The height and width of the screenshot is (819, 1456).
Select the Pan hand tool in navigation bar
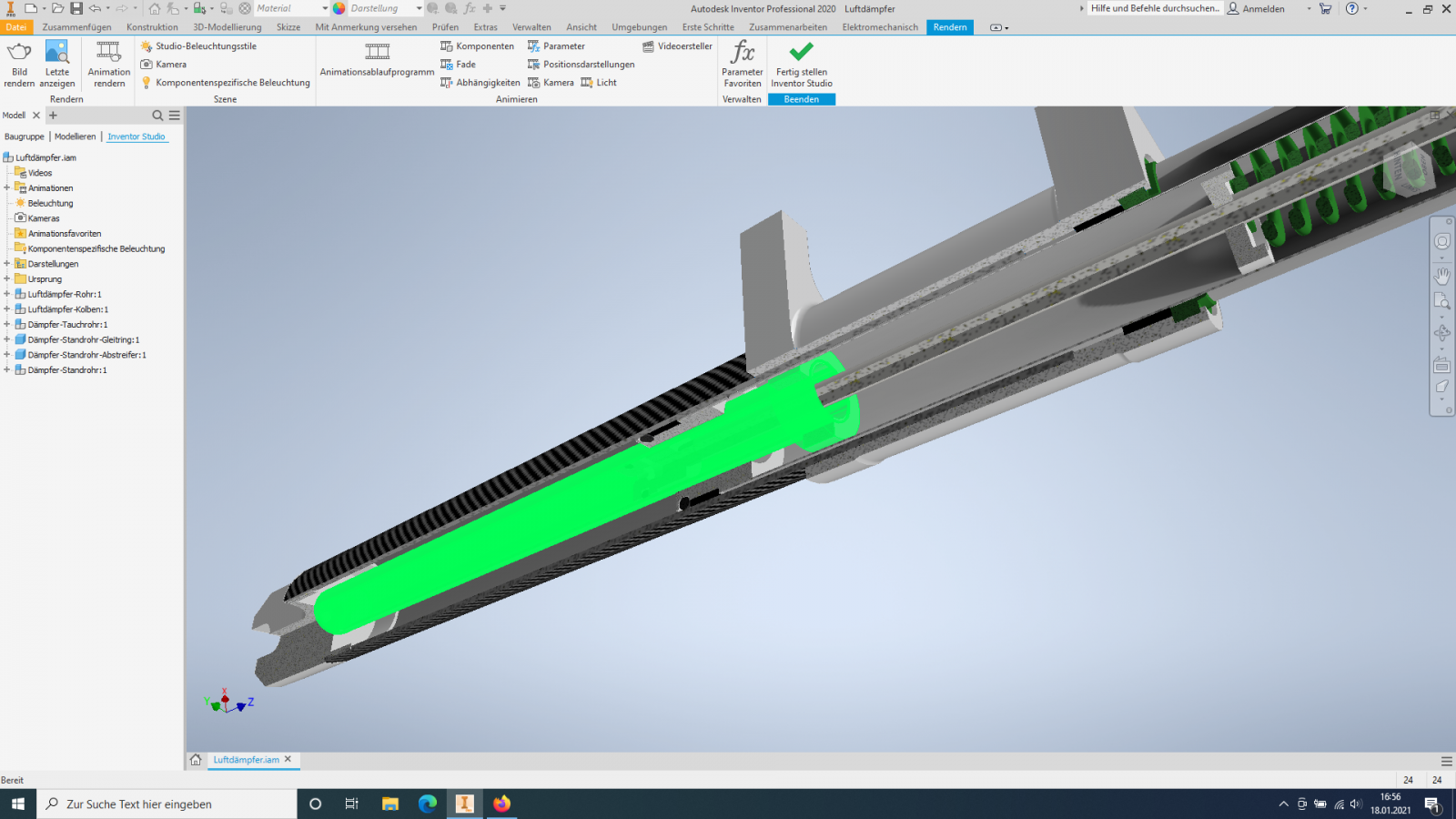click(1442, 275)
